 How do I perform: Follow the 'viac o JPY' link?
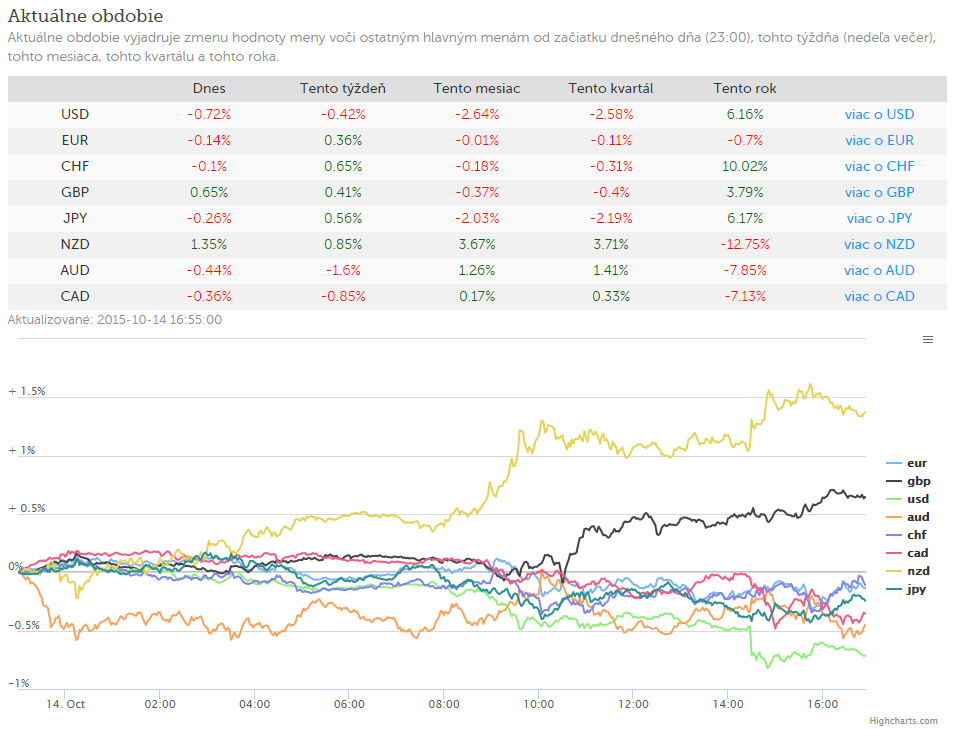pyautogui.click(x=879, y=218)
